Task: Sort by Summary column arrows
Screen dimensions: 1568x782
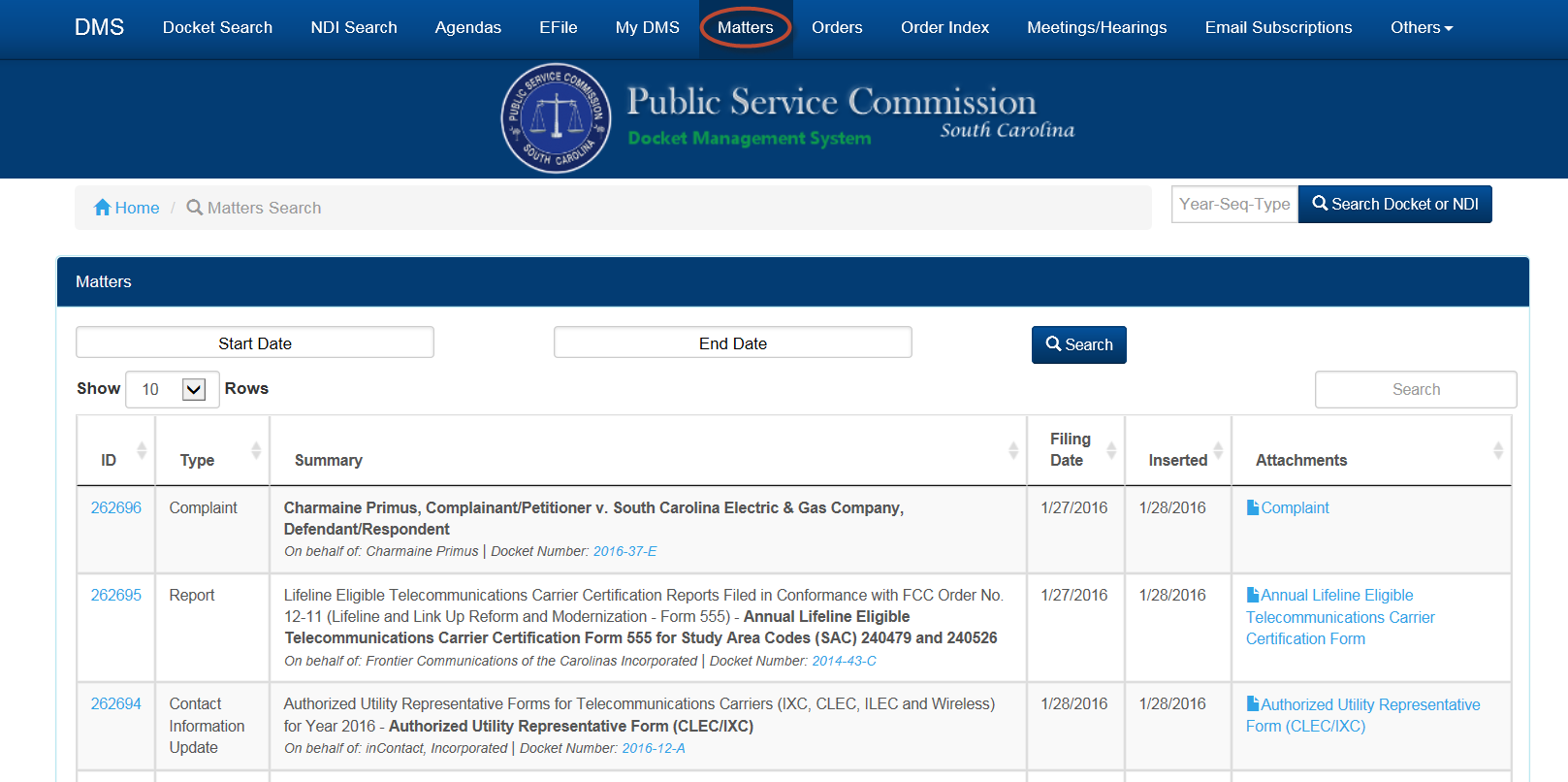Action: point(1012,450)
